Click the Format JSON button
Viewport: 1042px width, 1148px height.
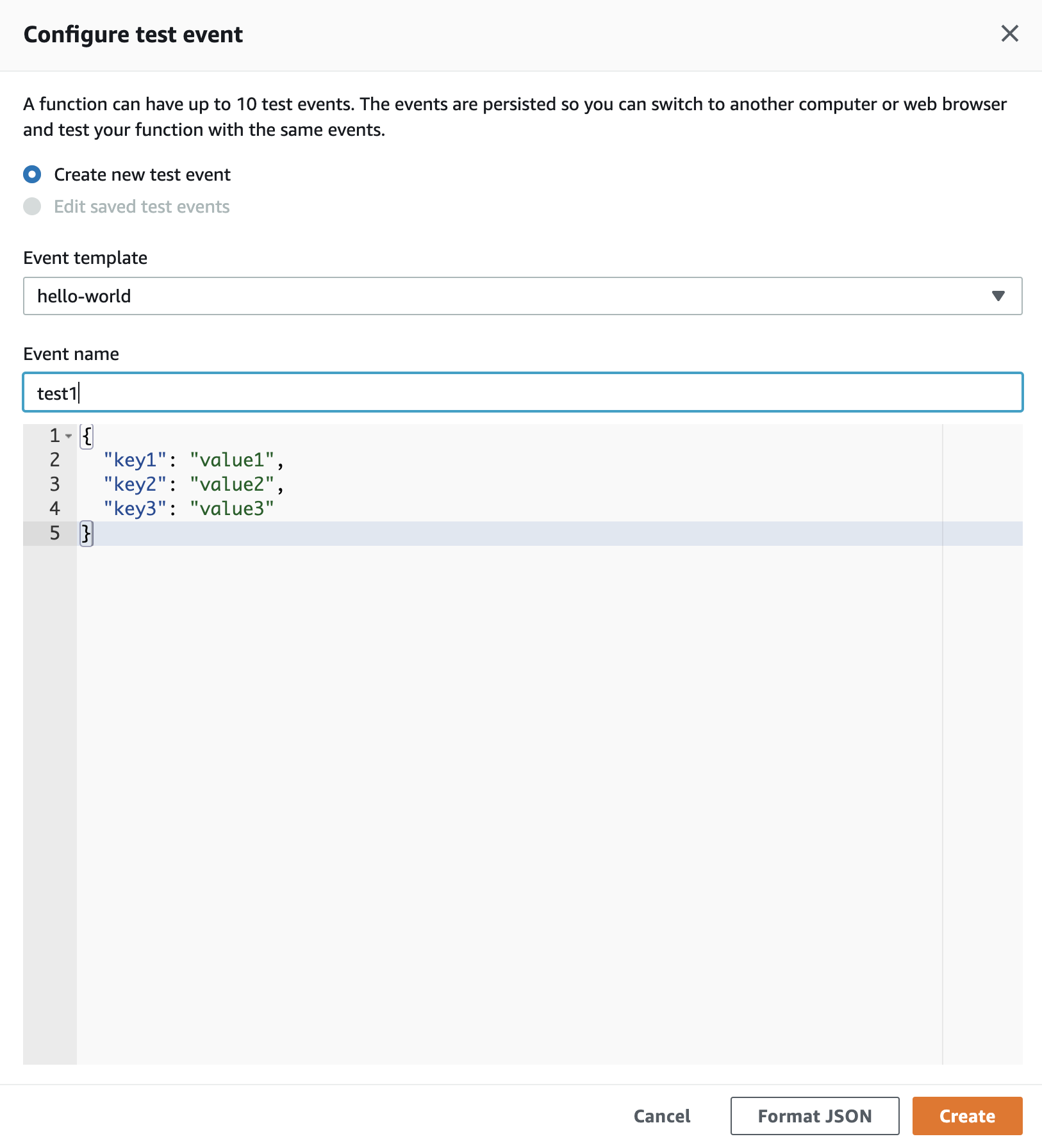coord(815,1116)
